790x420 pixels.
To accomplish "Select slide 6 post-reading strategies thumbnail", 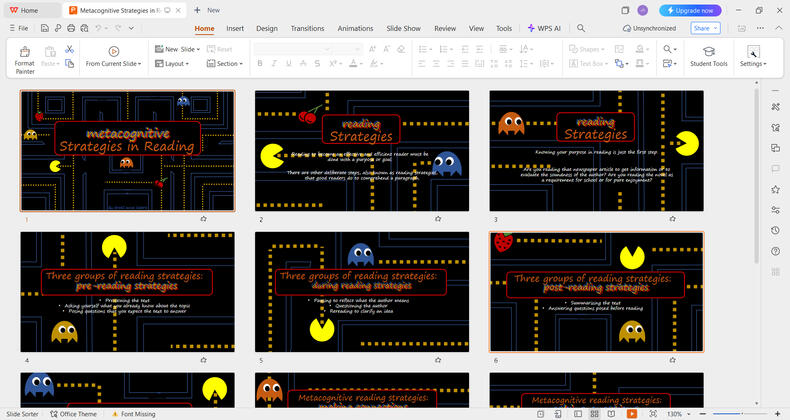I will pos(597,292).
